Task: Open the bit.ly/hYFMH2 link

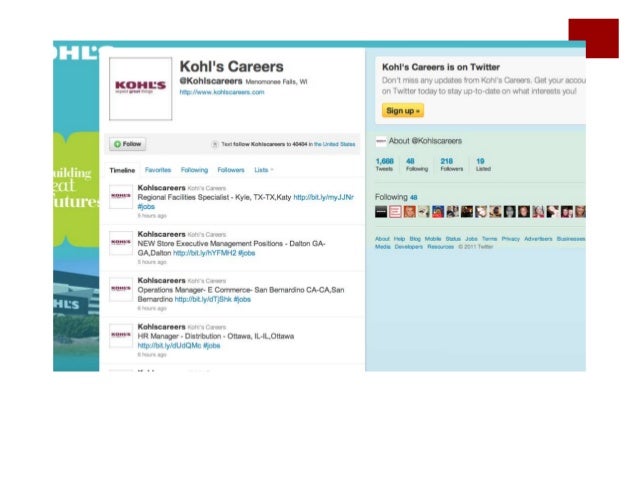Action: (x=205, y=253)
